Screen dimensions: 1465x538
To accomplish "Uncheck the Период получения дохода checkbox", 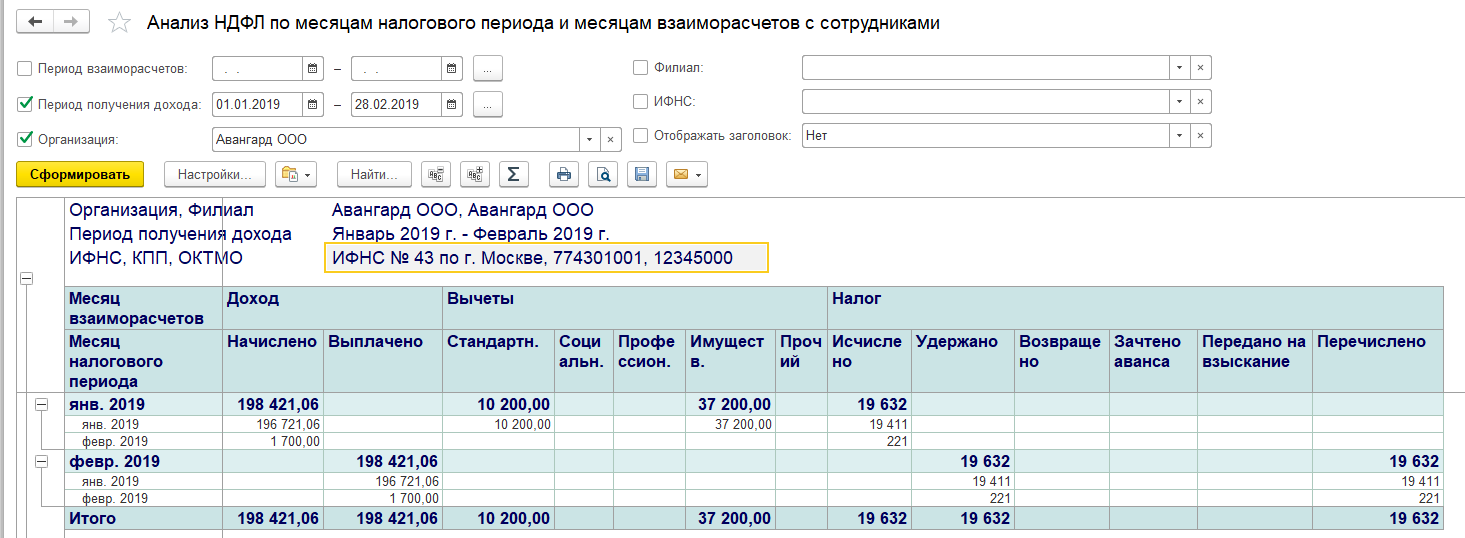I will [x=25, y=103].
